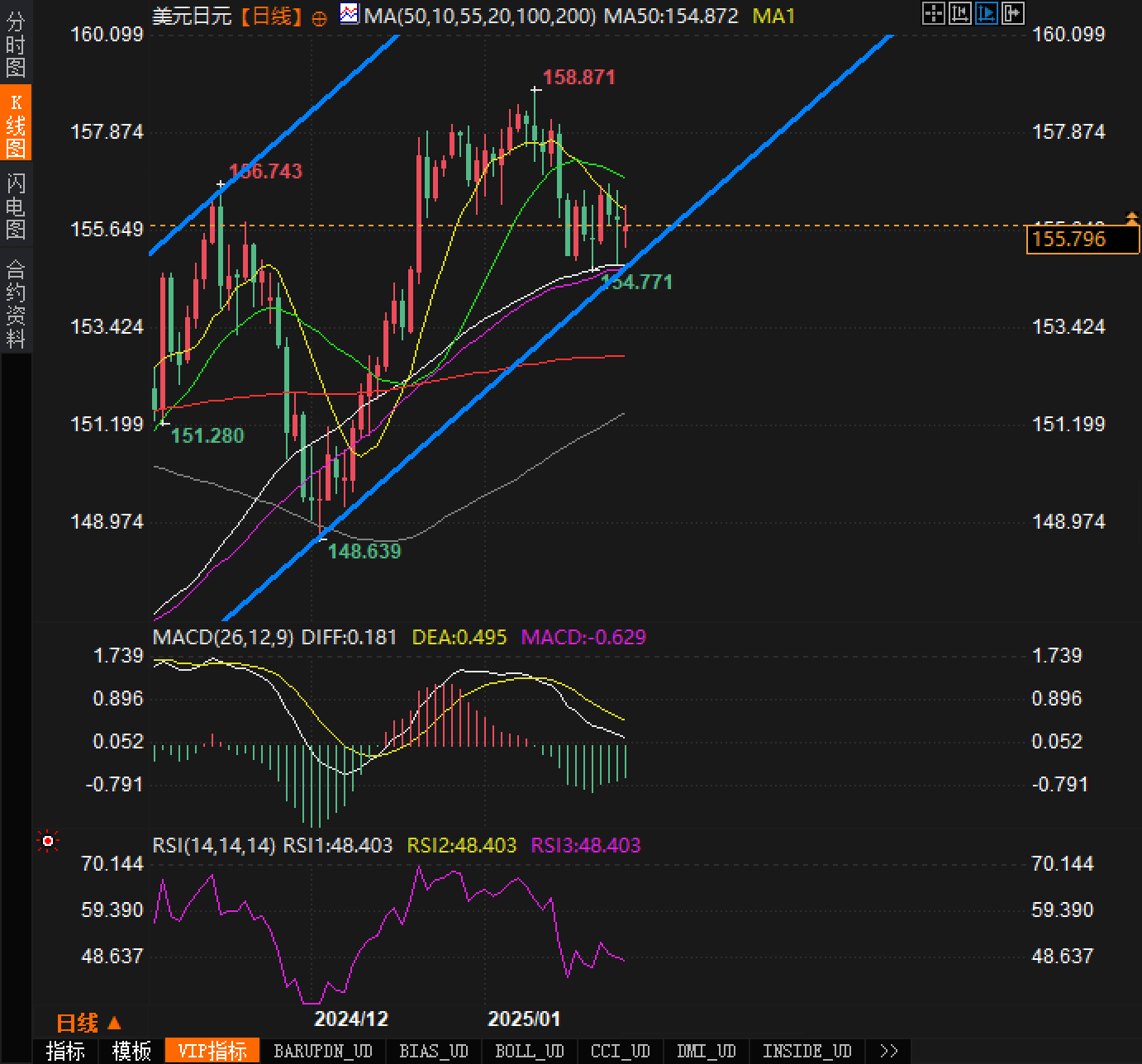Choose the BARUPDN_UD indicator
This screenshot has height=1064, width=1142.
click(323, 1051)
